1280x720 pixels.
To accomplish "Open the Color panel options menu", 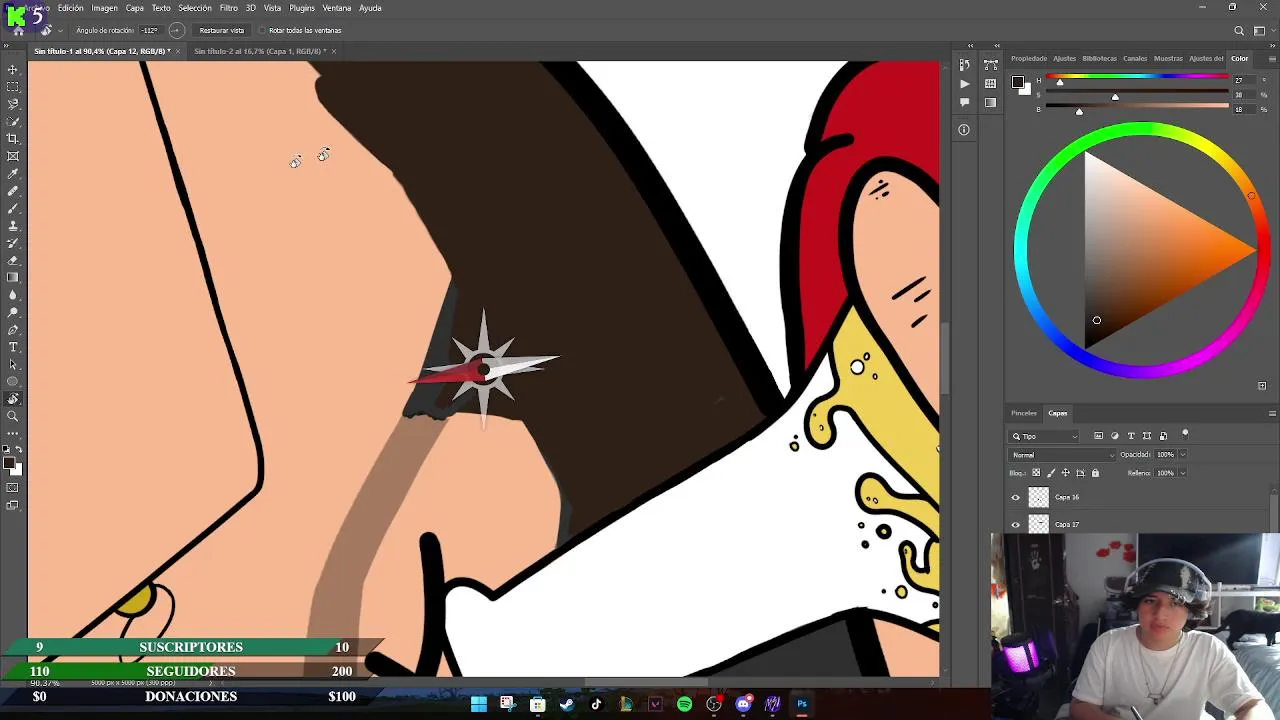I will [x=1272, y=59].
